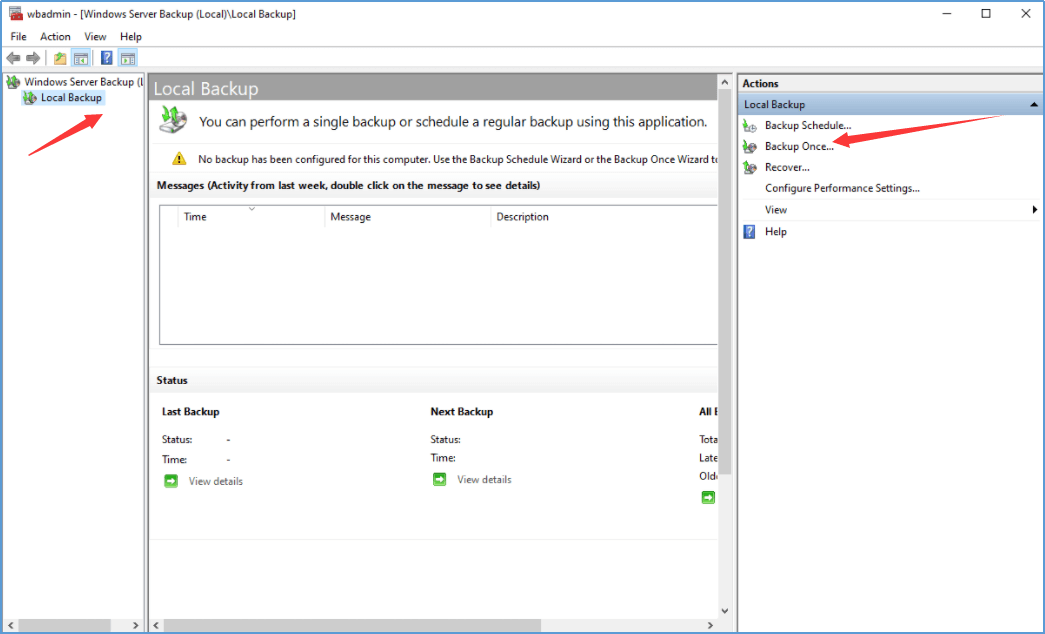Start the Backup Once wizard

pos(798,146)
